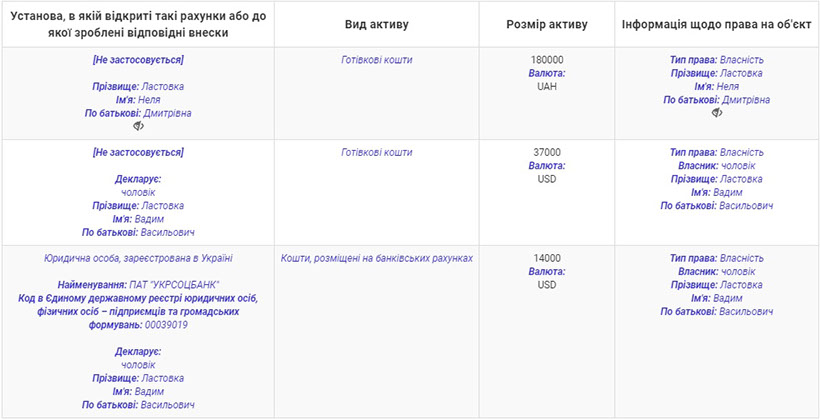The width and height of the screenshot is (820, 420).
Task: Toggle the crossed-eye icon in the first row's rights column
Action: (x=717, y=113)
